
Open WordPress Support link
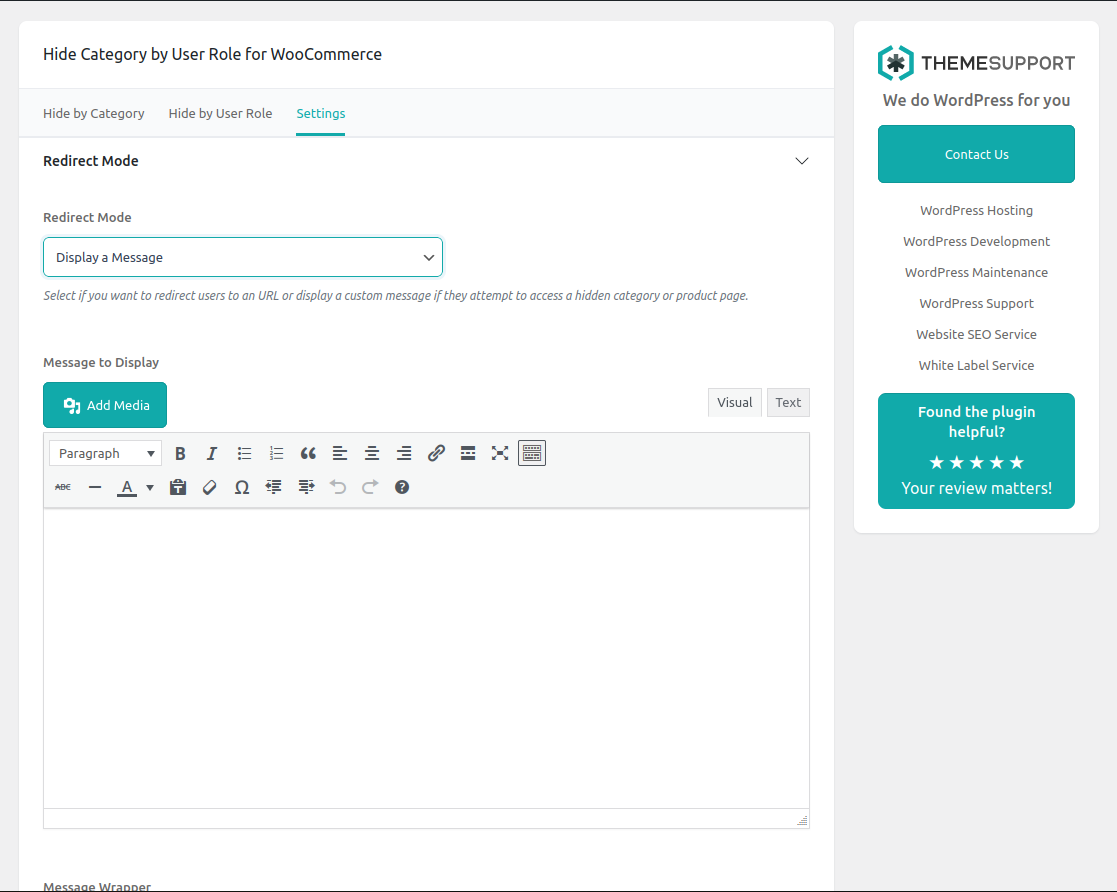click(x=976, y=304)
